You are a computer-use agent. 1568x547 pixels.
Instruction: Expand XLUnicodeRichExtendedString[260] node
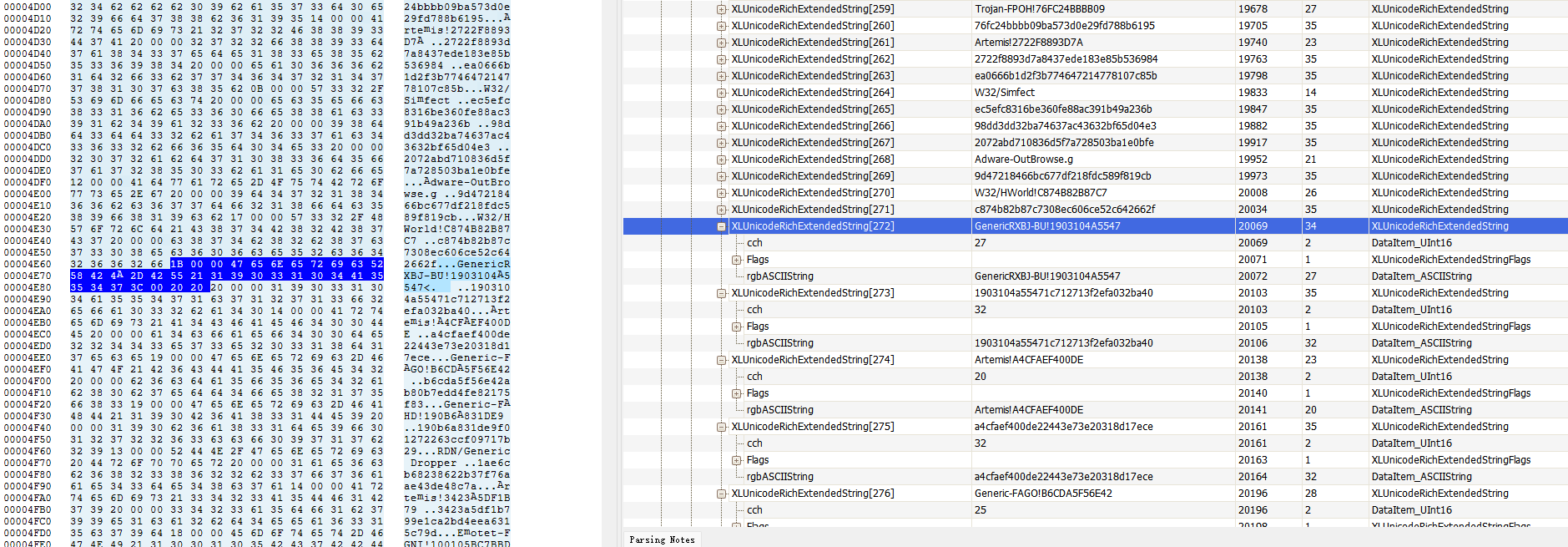click(721, 26)
